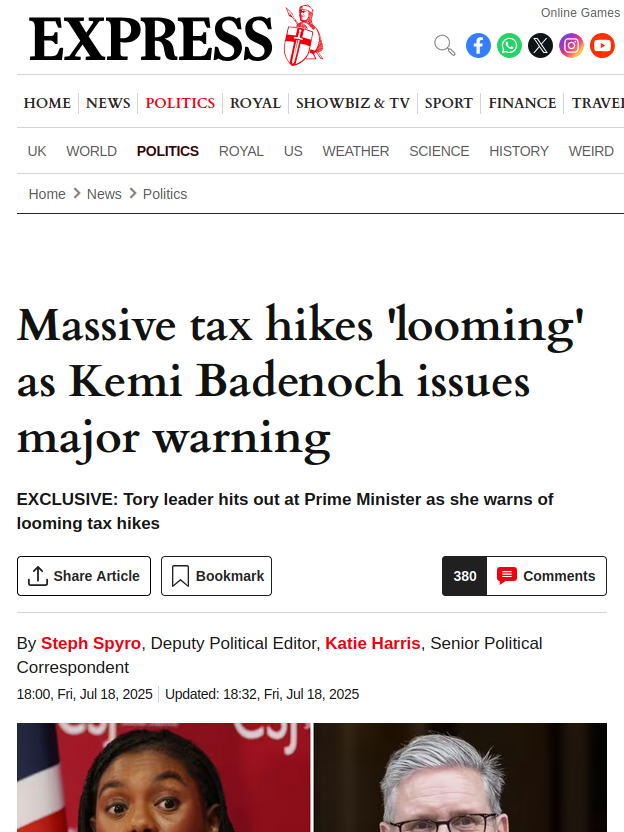Bookmark this article
The height and width of the screenshot is (832, 624).
point(216,576)
